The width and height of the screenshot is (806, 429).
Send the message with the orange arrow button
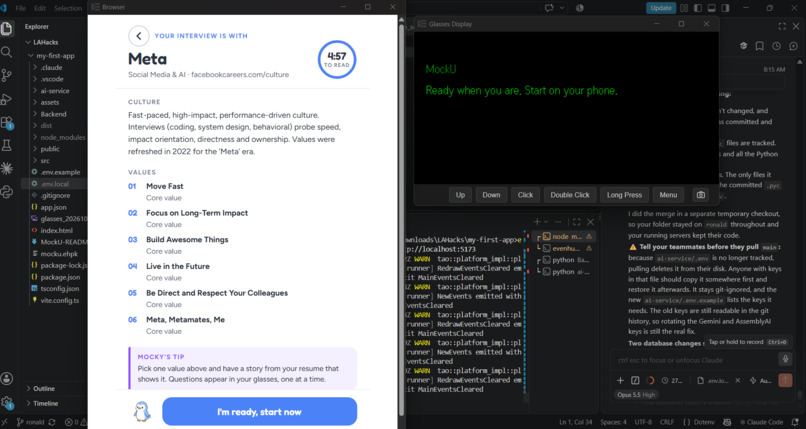785,380
